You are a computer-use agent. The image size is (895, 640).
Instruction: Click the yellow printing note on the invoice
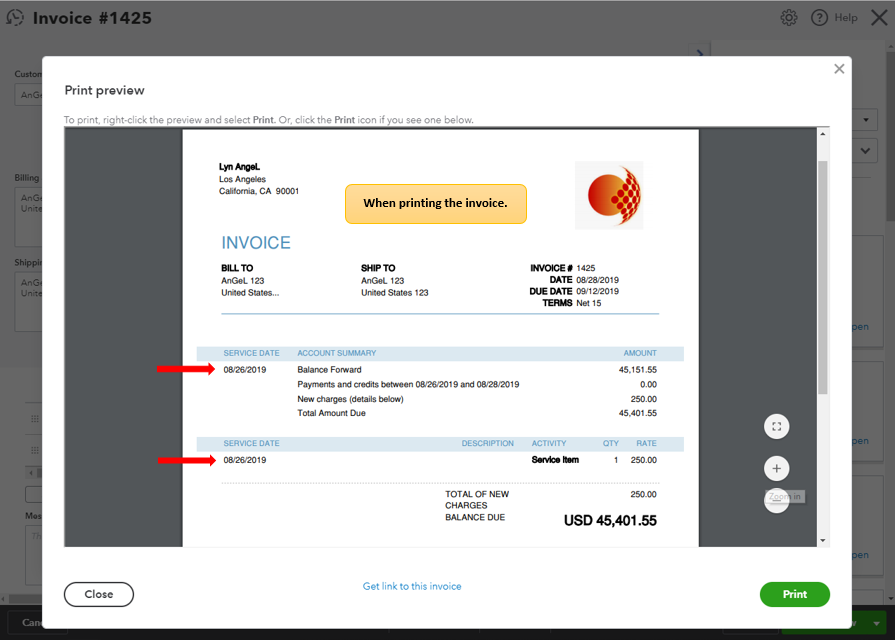click(x=435, y=203)
